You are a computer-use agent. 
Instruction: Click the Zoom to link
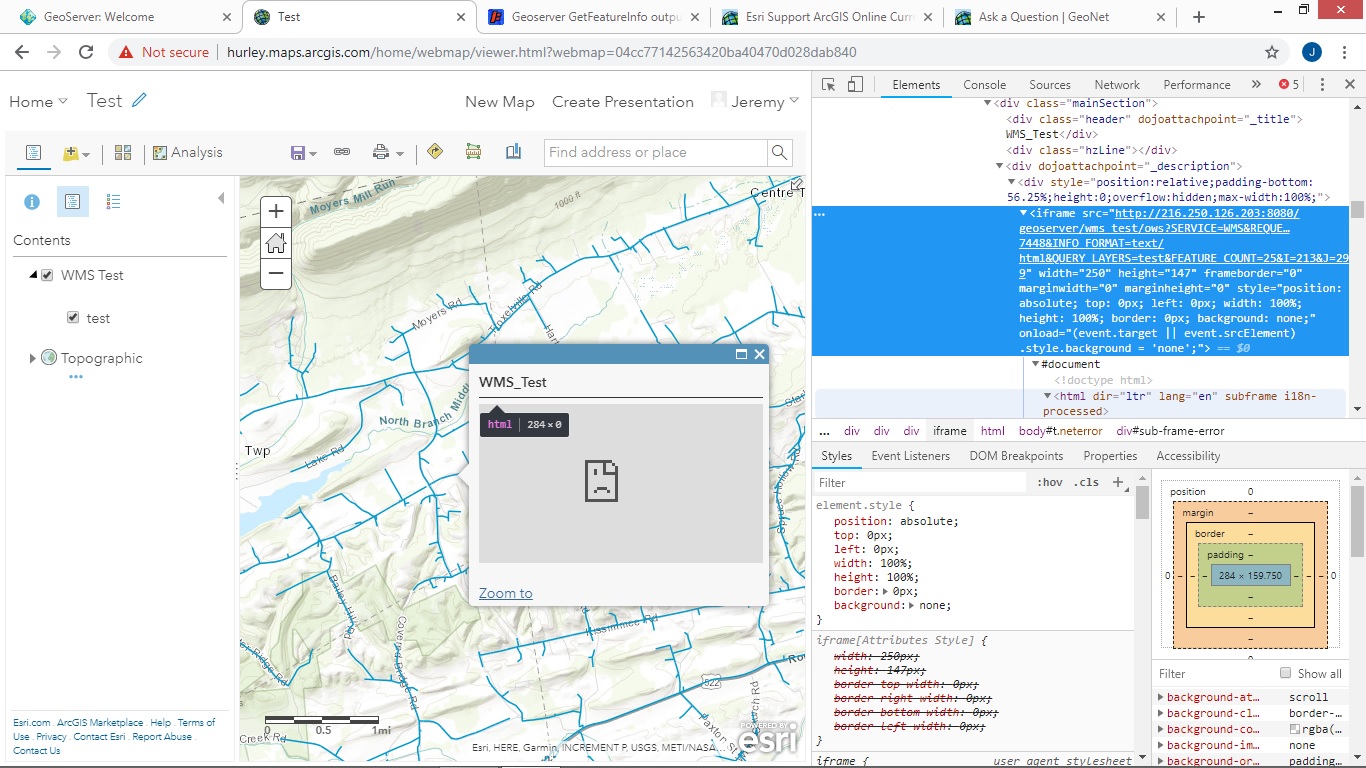pyautogui.click(x=506, y=593)
